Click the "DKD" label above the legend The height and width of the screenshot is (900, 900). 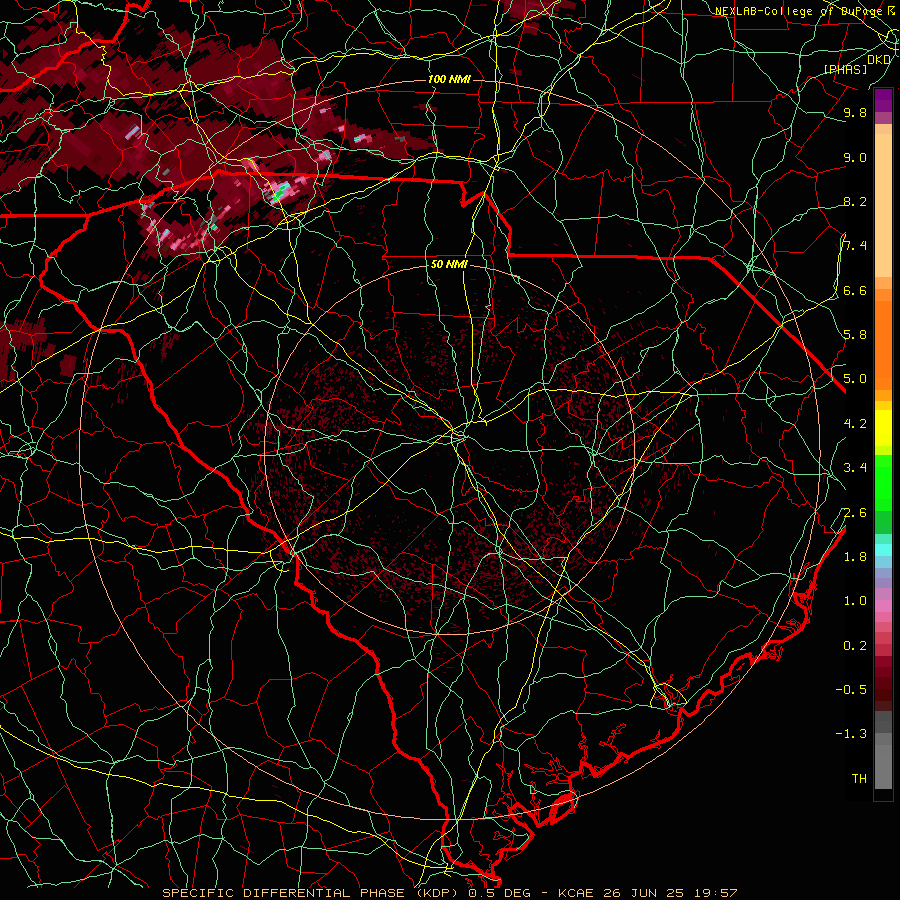[x=879, y=60]
